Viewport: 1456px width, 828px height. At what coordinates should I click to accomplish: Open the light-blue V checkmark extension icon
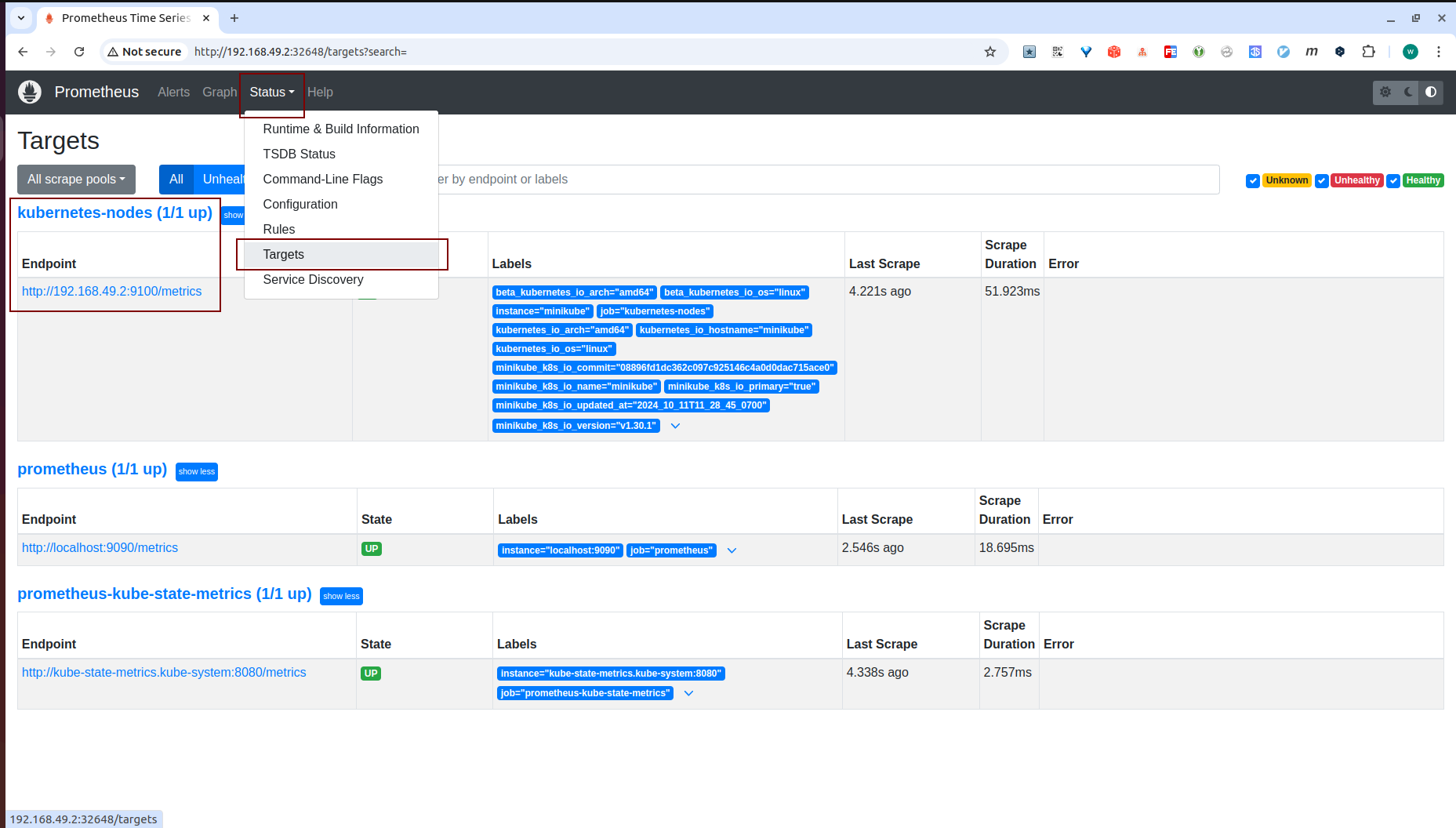point(1284,52)
